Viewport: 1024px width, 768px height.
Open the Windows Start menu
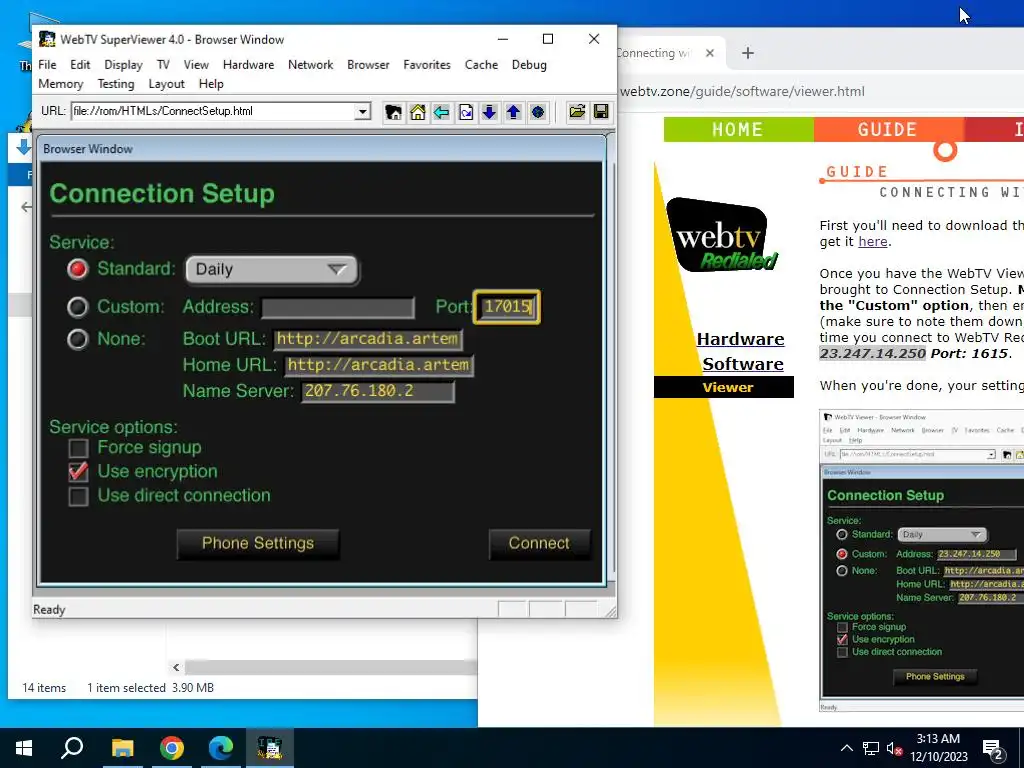coord(24,748)
